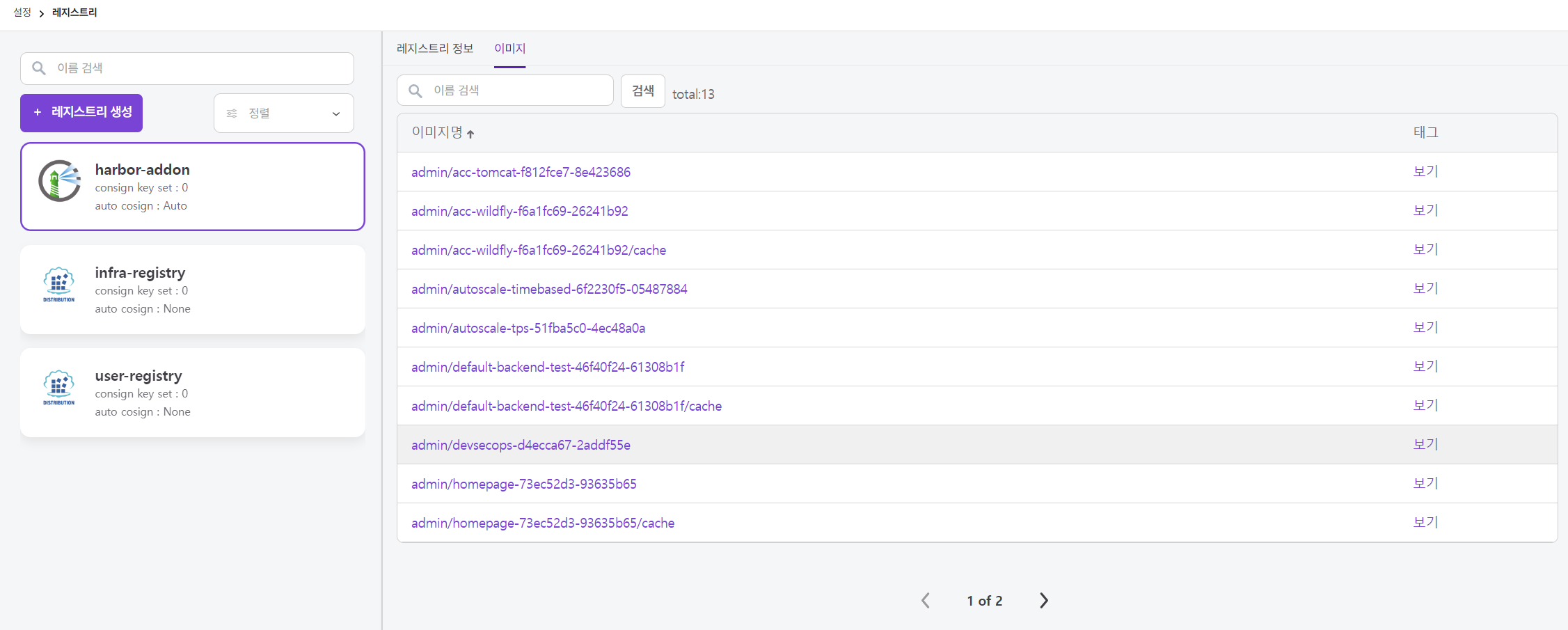Click the 태그 column header
The width and height of the screenshot is (1568, 630).
[x=1425, y=132]
